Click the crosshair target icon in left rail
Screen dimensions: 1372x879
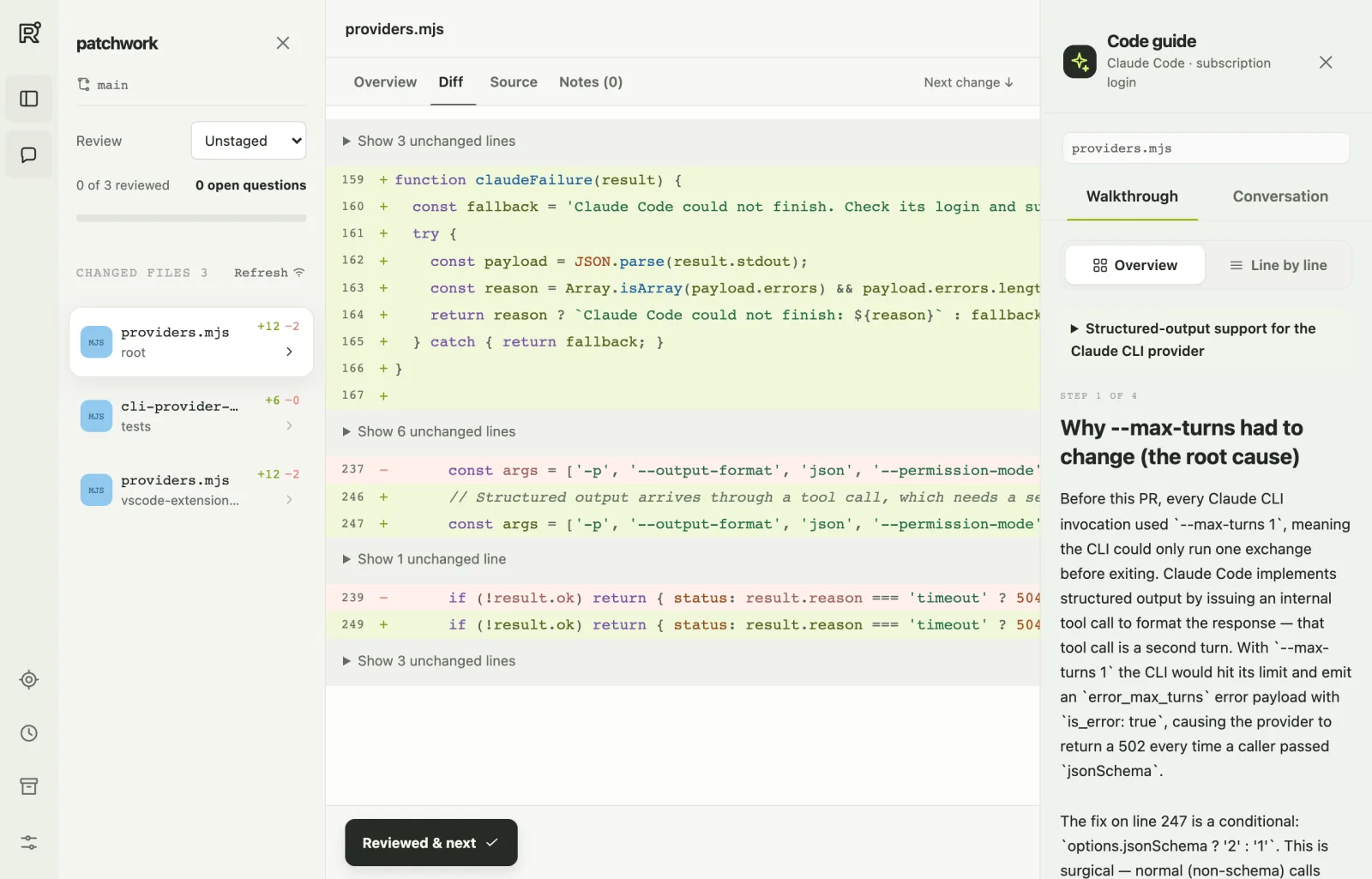(29, 680)
